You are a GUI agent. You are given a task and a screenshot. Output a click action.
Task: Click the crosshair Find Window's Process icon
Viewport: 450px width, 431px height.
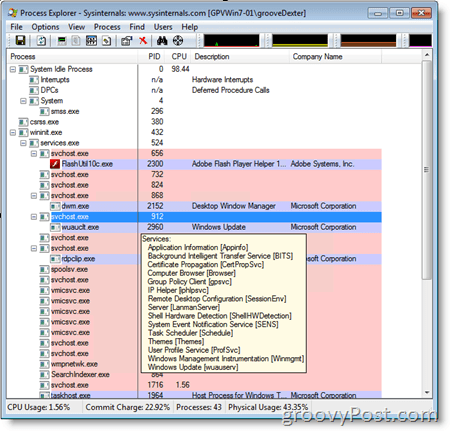click(178, 40)
